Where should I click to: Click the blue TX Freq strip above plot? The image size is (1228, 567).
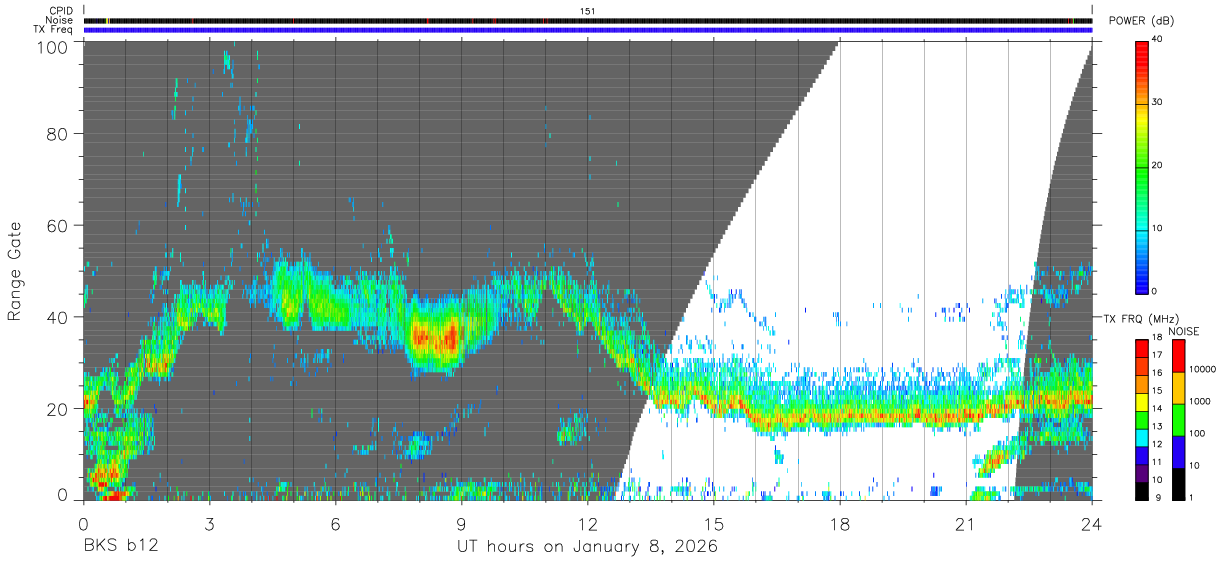[588, 30]
